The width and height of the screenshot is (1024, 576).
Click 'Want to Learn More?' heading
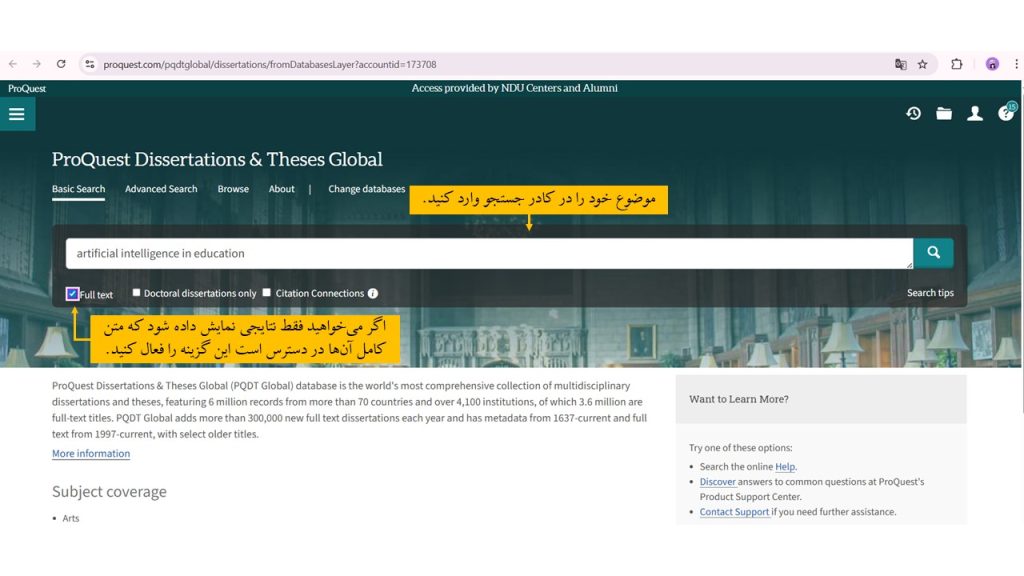[739, 399]
